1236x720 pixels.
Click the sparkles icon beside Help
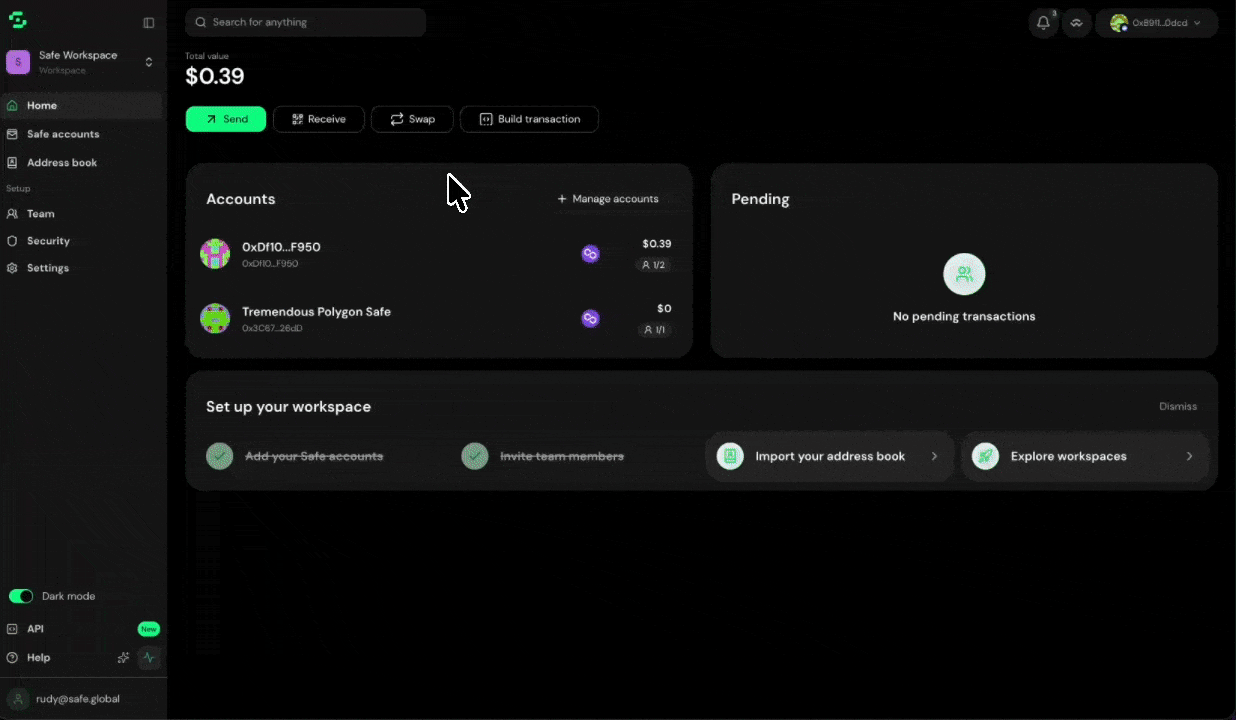click(x=123, y=658)
